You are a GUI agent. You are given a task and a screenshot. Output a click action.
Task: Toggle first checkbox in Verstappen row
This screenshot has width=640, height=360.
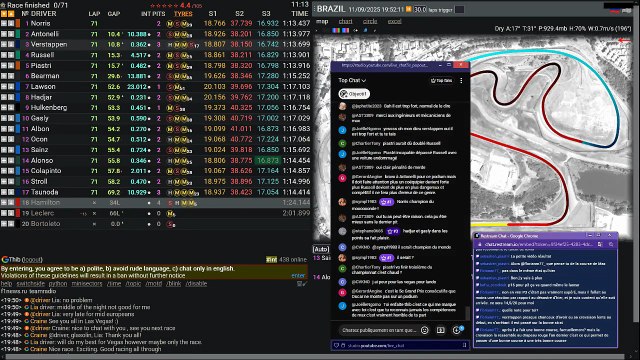click(4, 44)
